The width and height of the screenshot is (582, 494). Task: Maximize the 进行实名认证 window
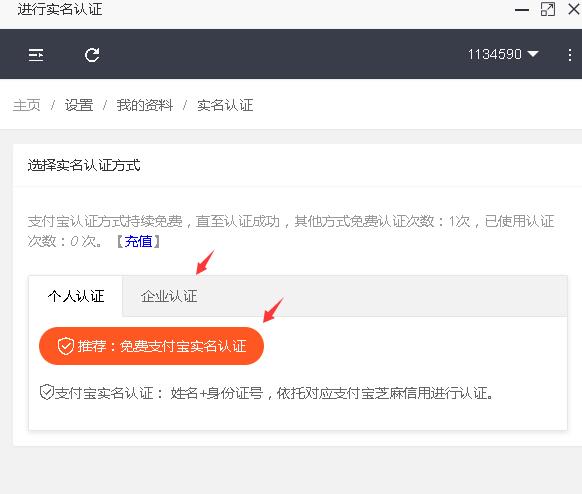tap(548, 9)
